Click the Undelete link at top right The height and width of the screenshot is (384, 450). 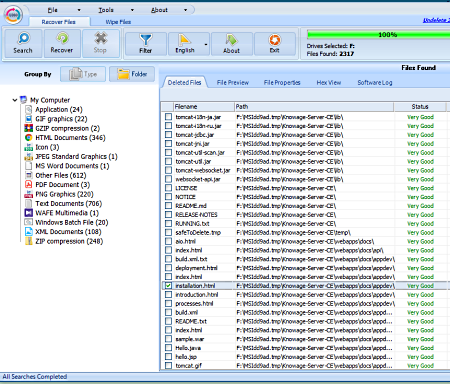(436, 20)
